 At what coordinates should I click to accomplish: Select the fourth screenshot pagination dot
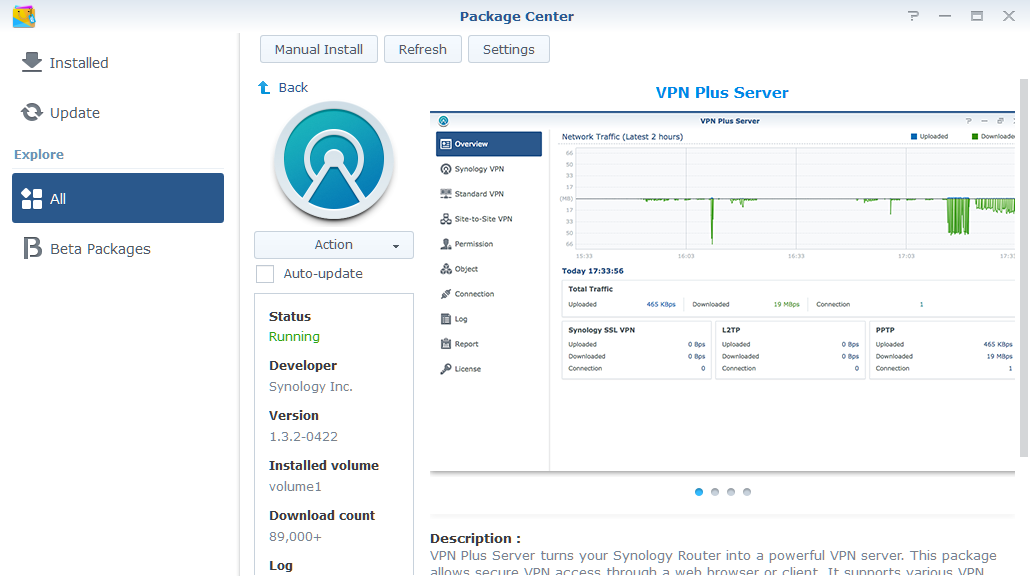(x=746, y=491)
